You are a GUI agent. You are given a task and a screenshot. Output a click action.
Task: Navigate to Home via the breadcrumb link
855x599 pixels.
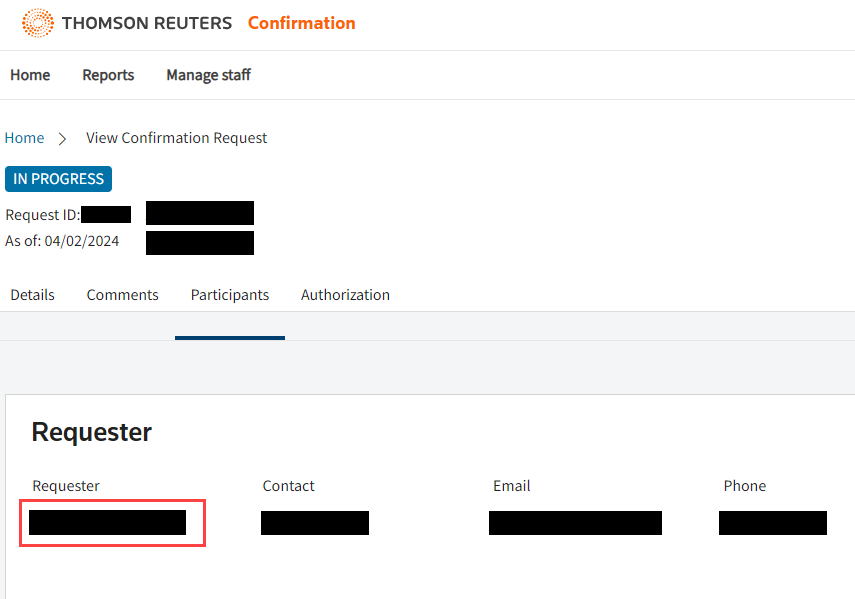point(24,137)
